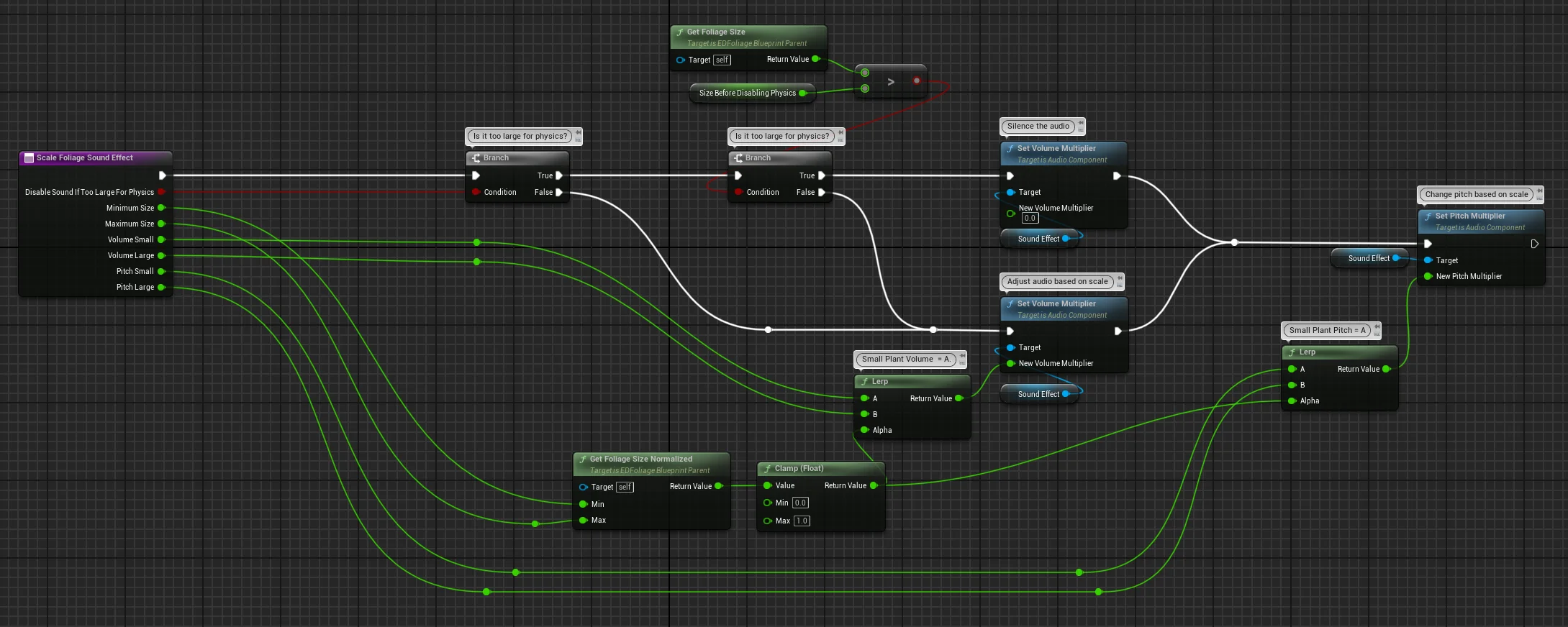Select the Set Pitch Multiplier node header
Viewport: 1568px width, 627px height.
(1470, 216)
